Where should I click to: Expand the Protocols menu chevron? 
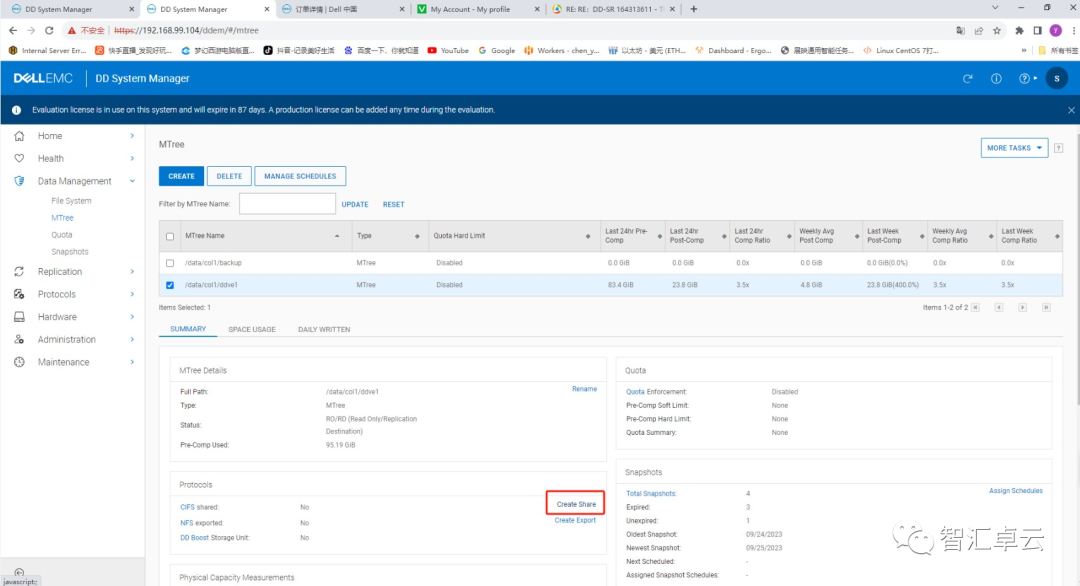point(132,294)
